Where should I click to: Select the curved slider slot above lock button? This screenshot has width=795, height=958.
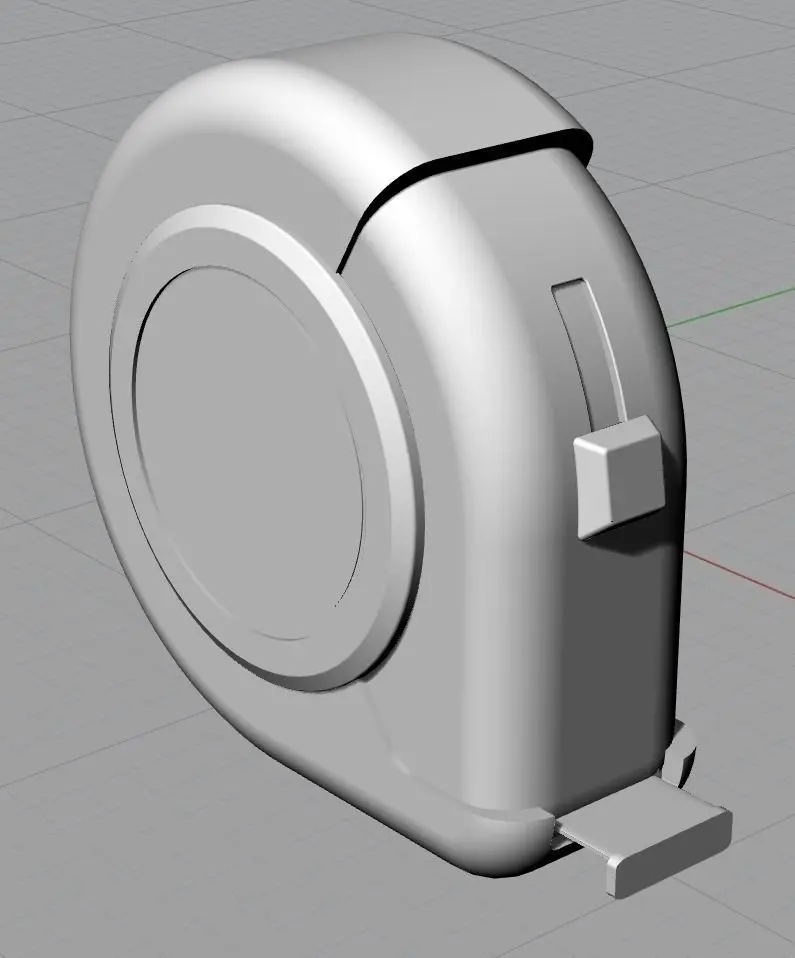click(590, 353)
